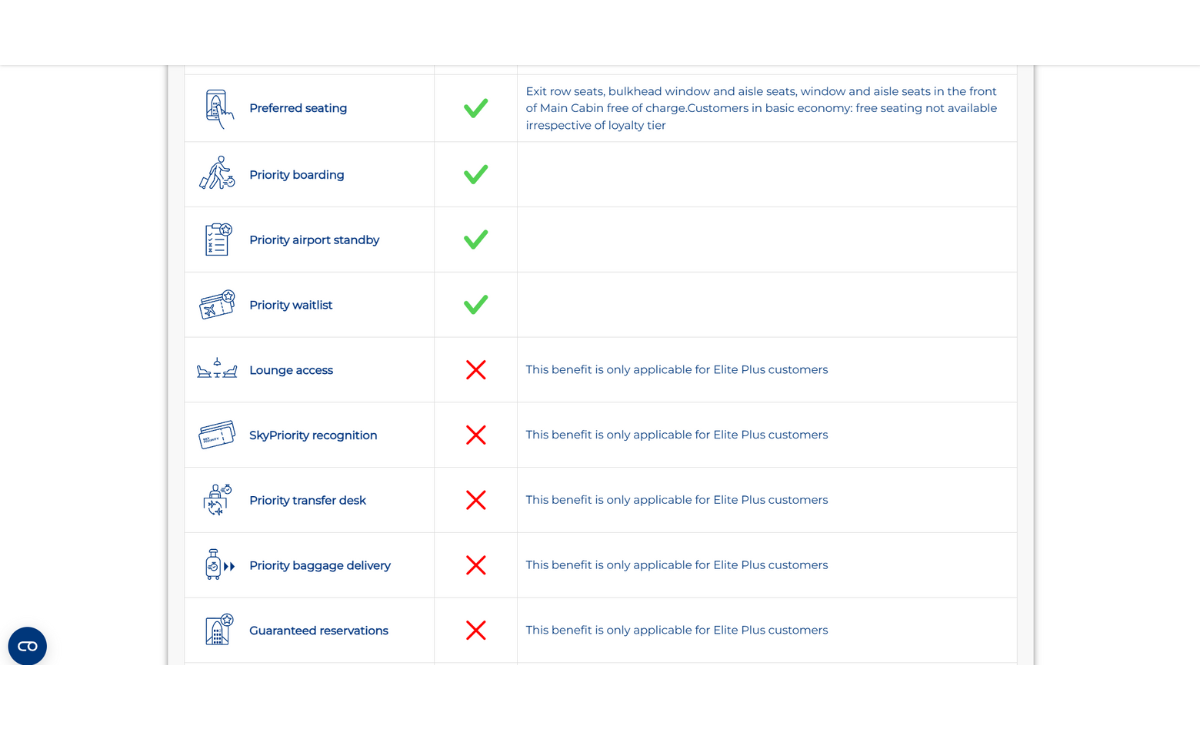Click Elite Plus note for Priority transfer desk
Image resolution: width=1200 pixels, height=750 pixels.
[x=677, y=500]
